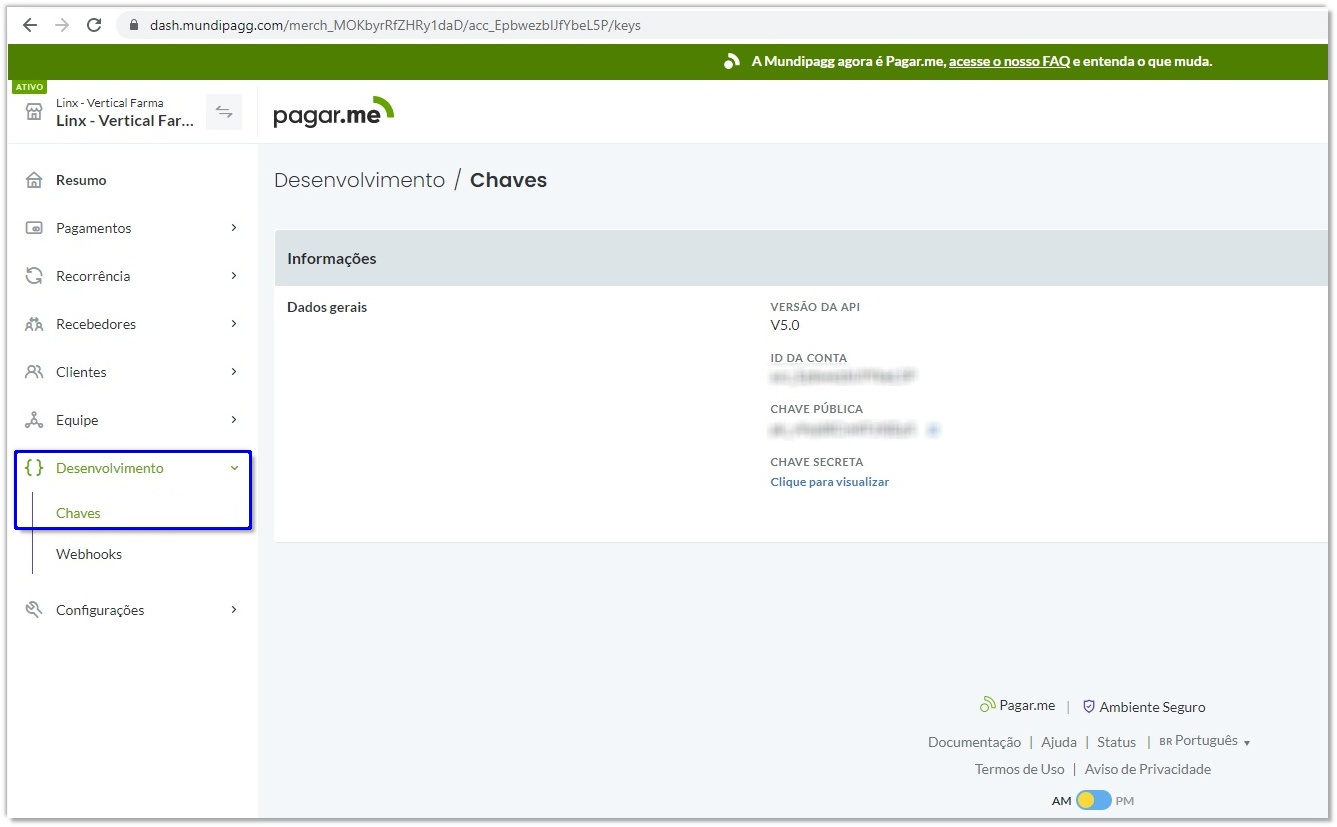This screenshot has width=1337, height=827.
Task: Open Ajuda footer link
Action: tap(1059, 742)
